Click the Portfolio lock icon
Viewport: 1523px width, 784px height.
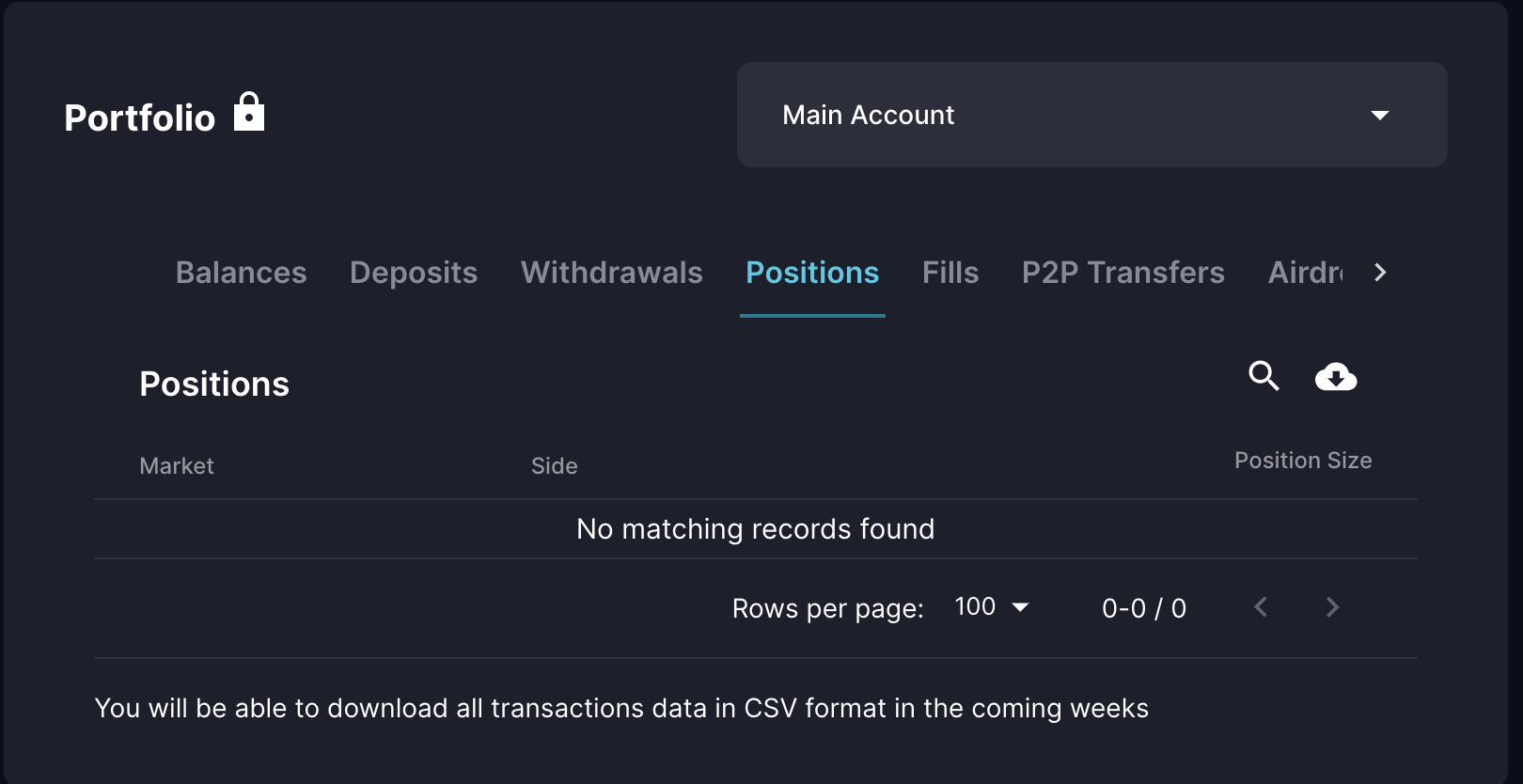[249, 112]
